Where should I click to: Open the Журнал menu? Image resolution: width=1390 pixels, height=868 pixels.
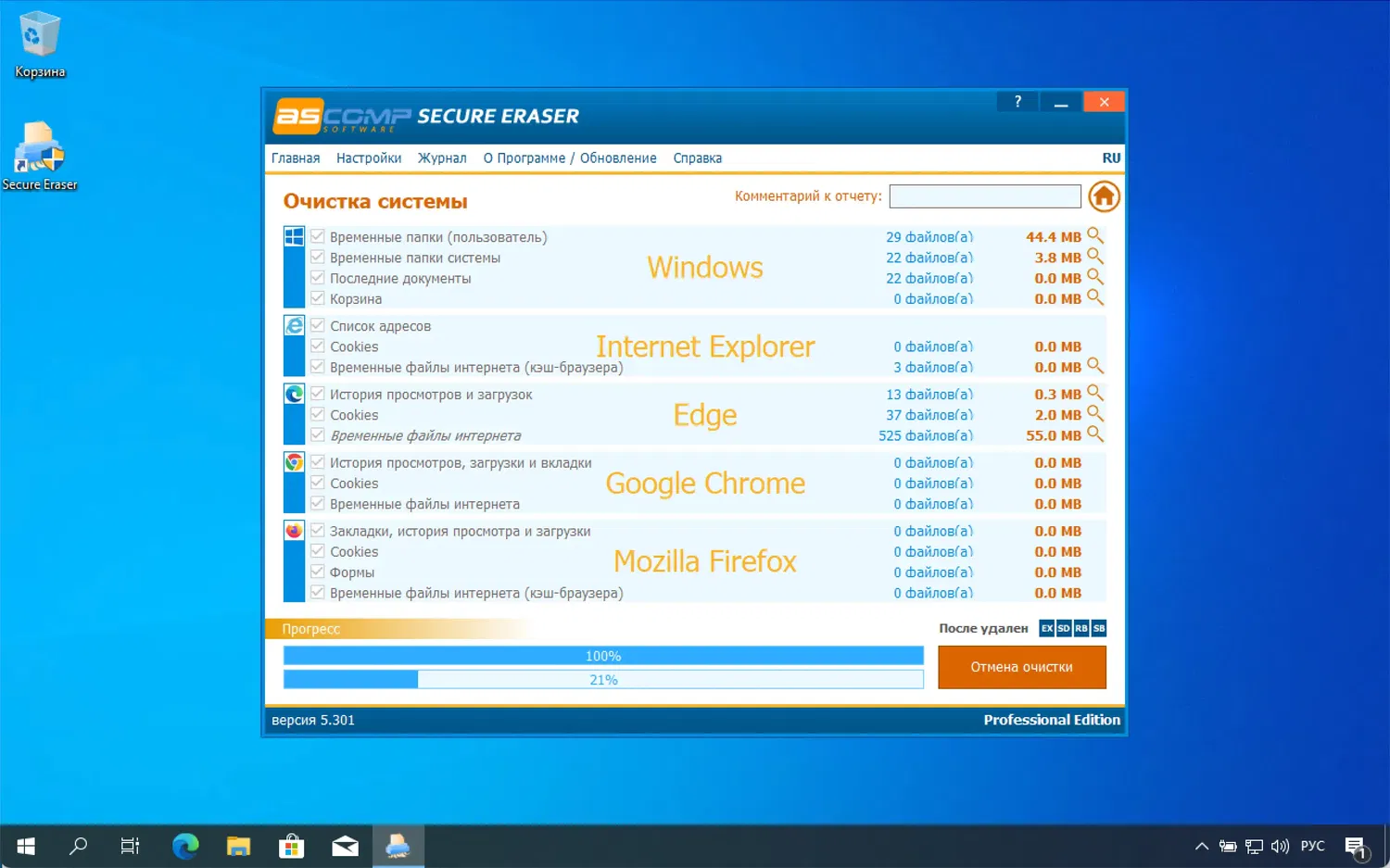pos(442,157)
